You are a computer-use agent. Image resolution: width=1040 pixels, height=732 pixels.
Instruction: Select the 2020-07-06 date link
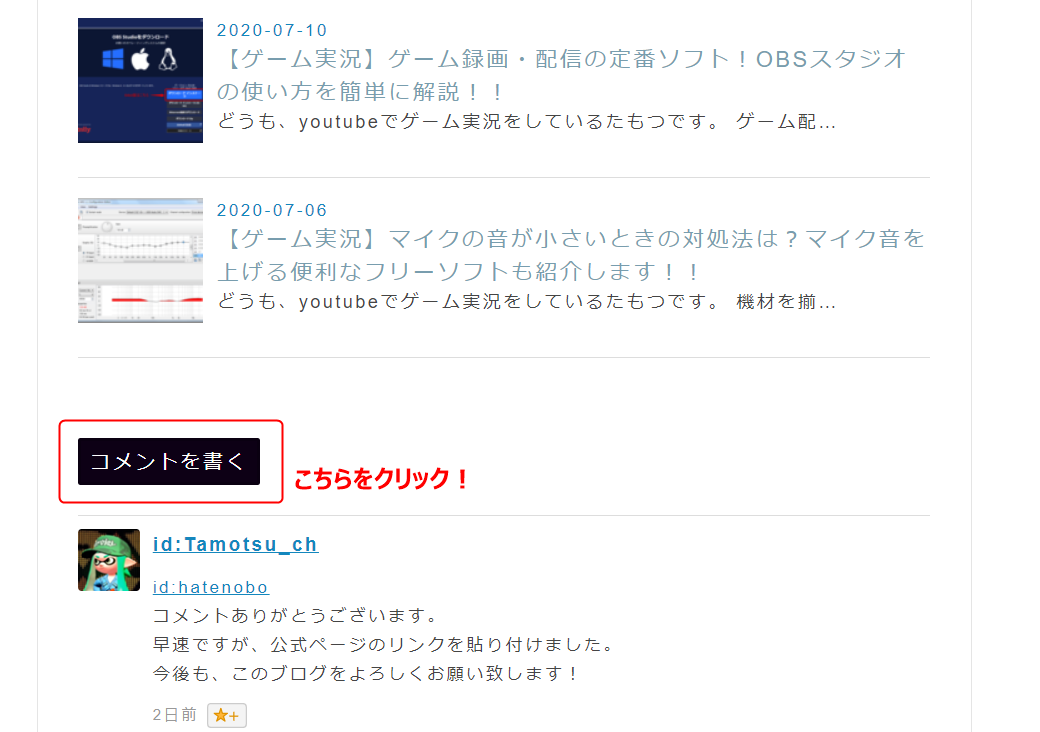(272, 210)
